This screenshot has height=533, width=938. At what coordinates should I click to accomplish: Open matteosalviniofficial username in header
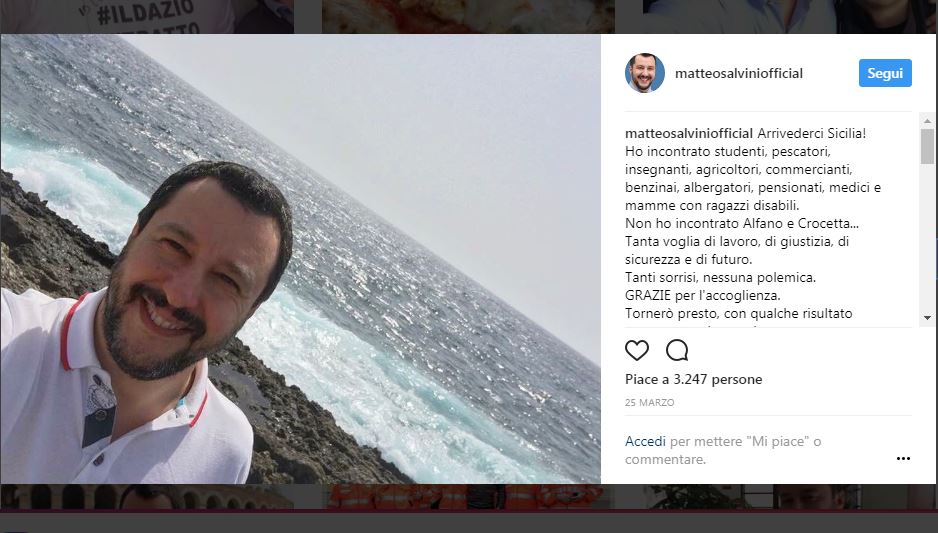click(739, 73)
